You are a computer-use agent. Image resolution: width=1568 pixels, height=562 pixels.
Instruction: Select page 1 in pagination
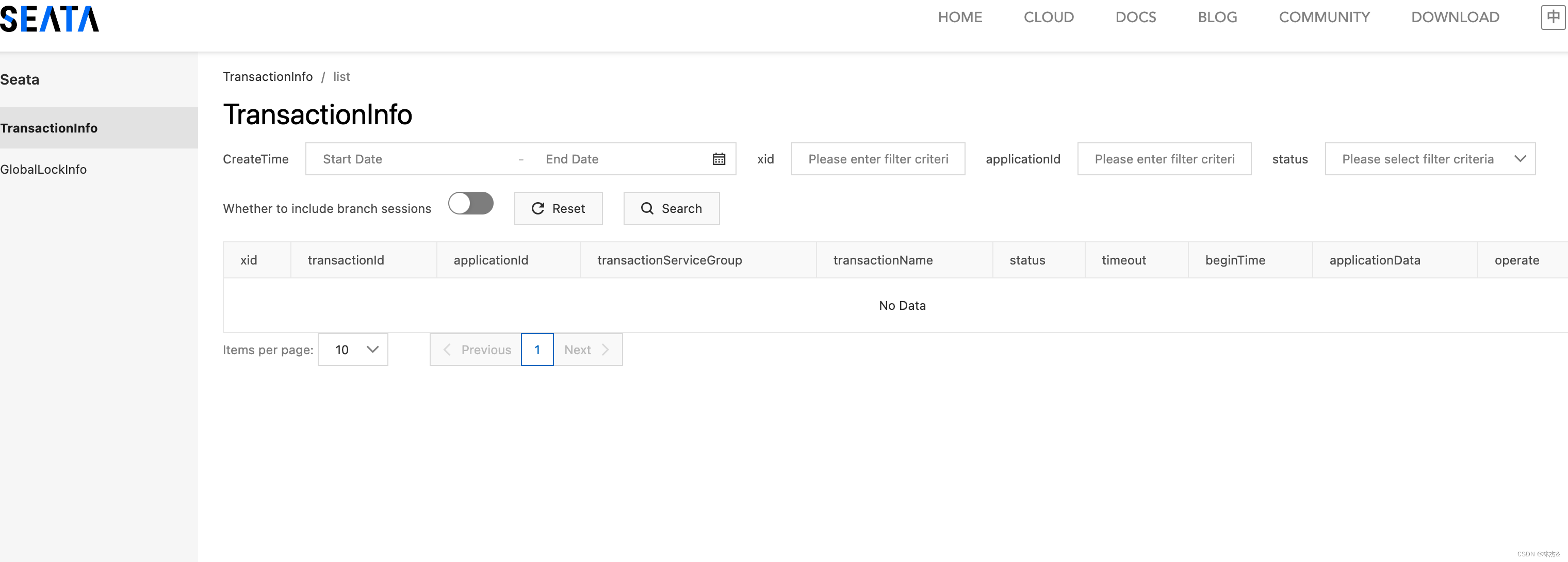tap(537, 350)
